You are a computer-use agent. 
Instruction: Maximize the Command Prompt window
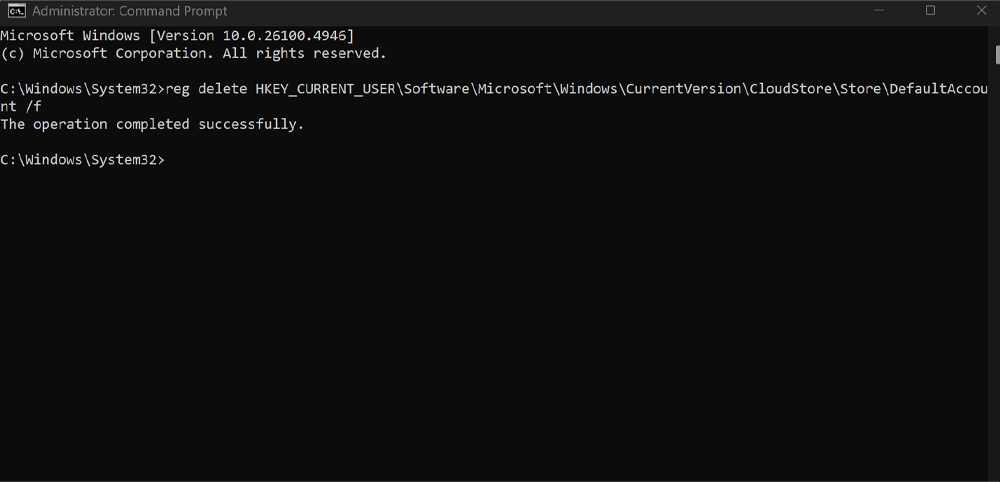(931, 11)
